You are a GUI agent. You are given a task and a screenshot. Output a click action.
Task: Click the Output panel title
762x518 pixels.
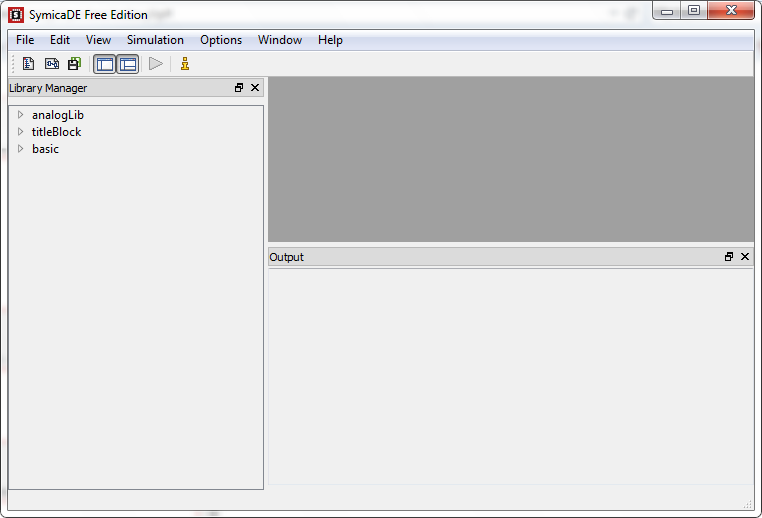[286, 257]
